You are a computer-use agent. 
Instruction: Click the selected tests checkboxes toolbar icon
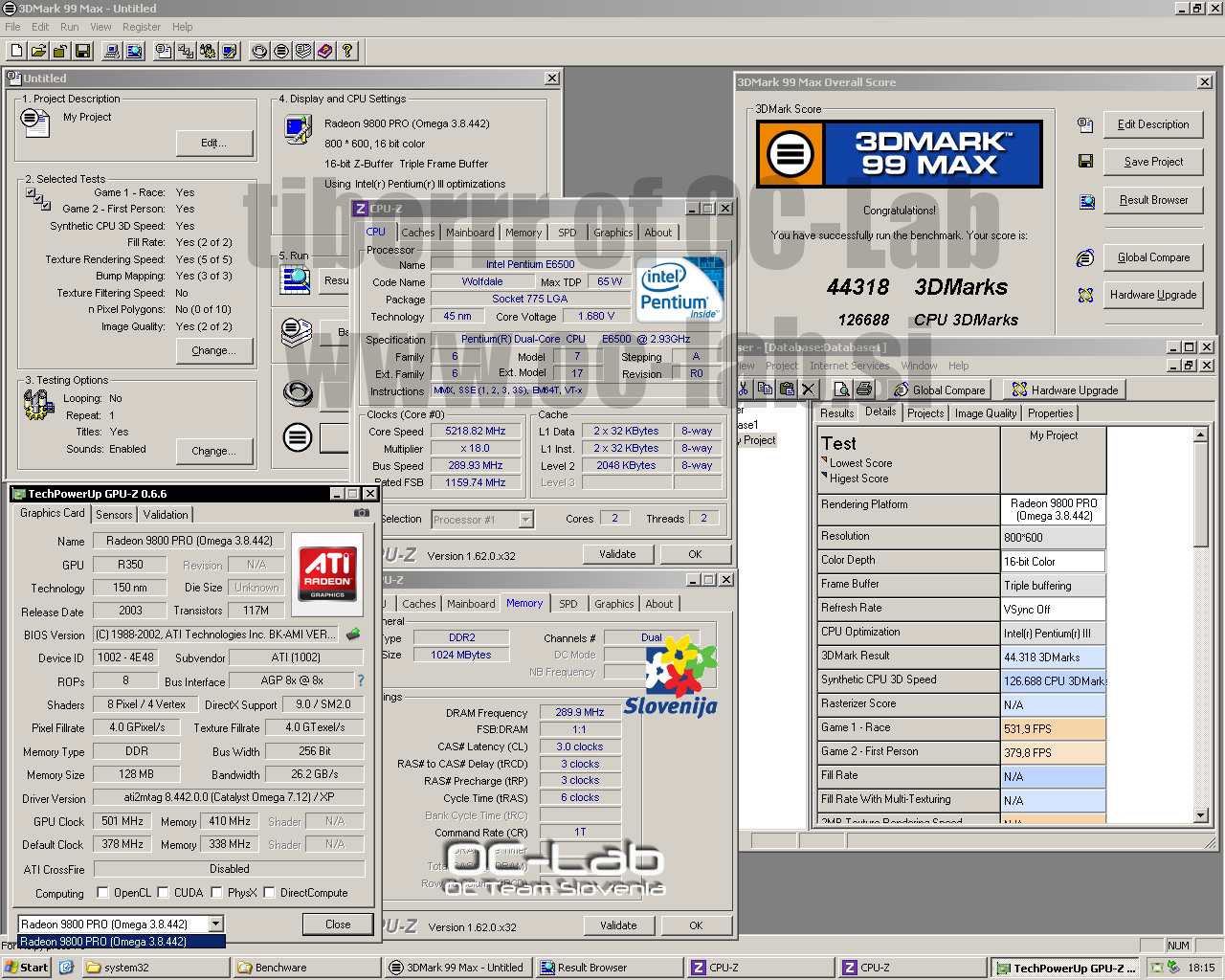tap(186, 51)
